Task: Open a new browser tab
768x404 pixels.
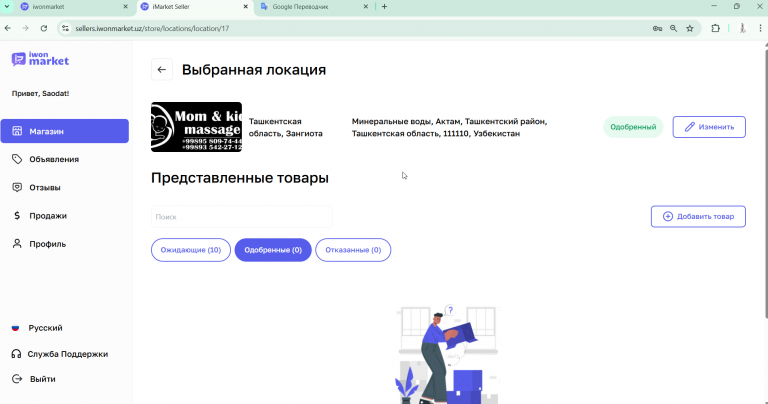Action: coord(384,7)
